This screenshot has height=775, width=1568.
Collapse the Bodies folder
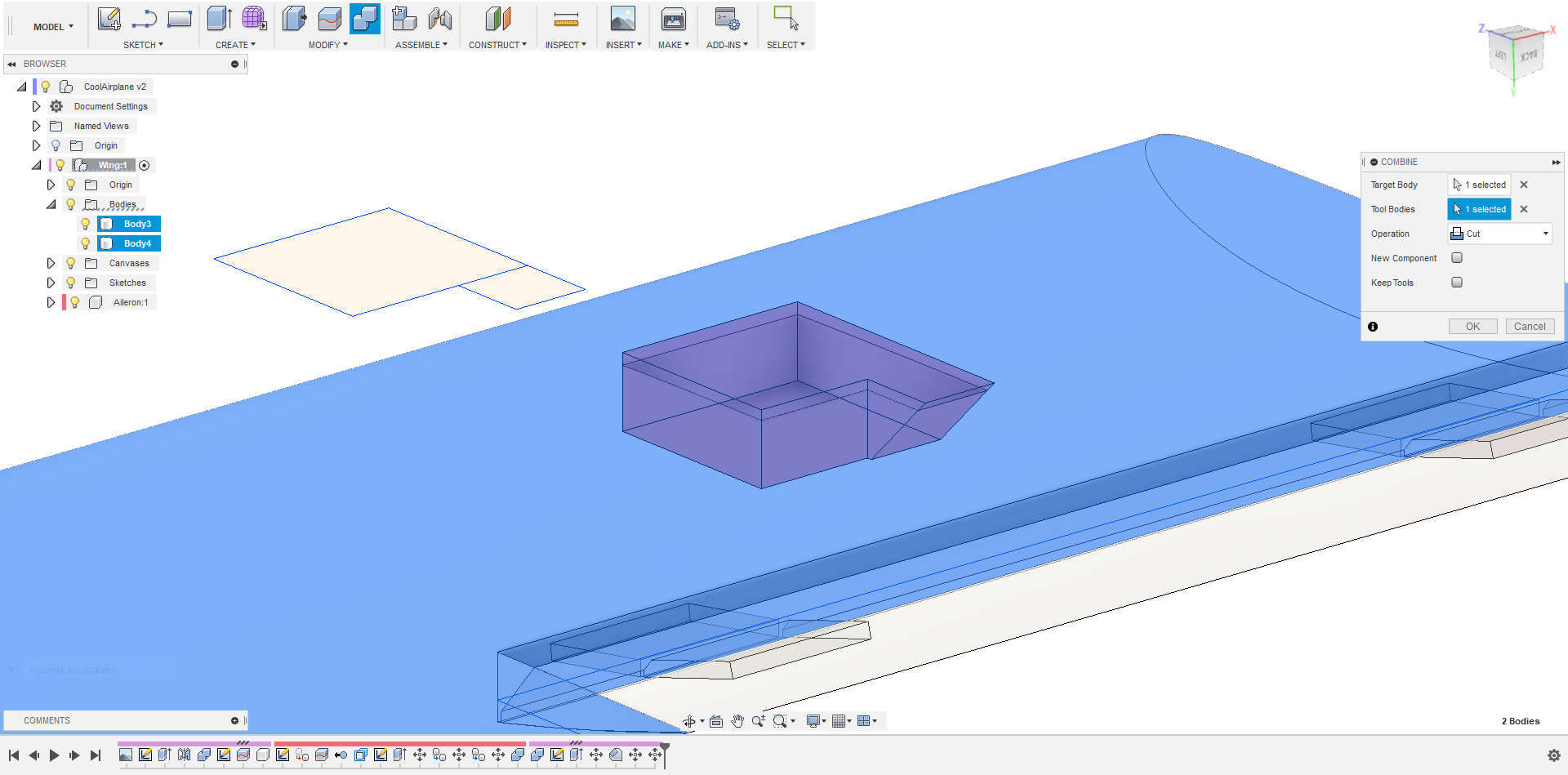pyautogui.click(x=51, y=204)
